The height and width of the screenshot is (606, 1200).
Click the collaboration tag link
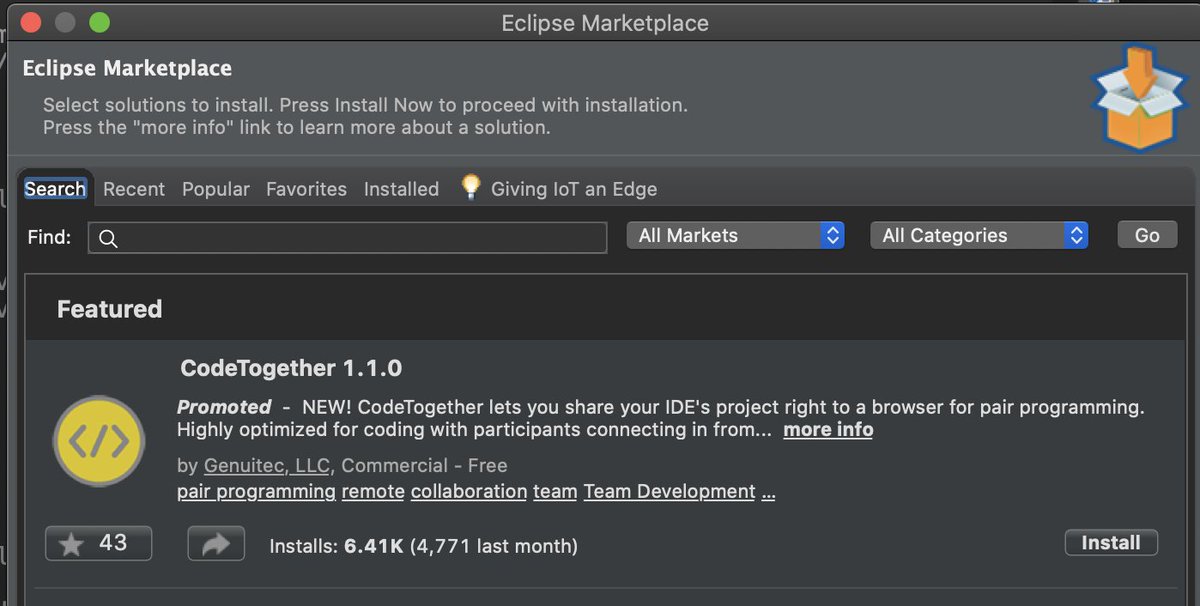click(x=469, y=492)
